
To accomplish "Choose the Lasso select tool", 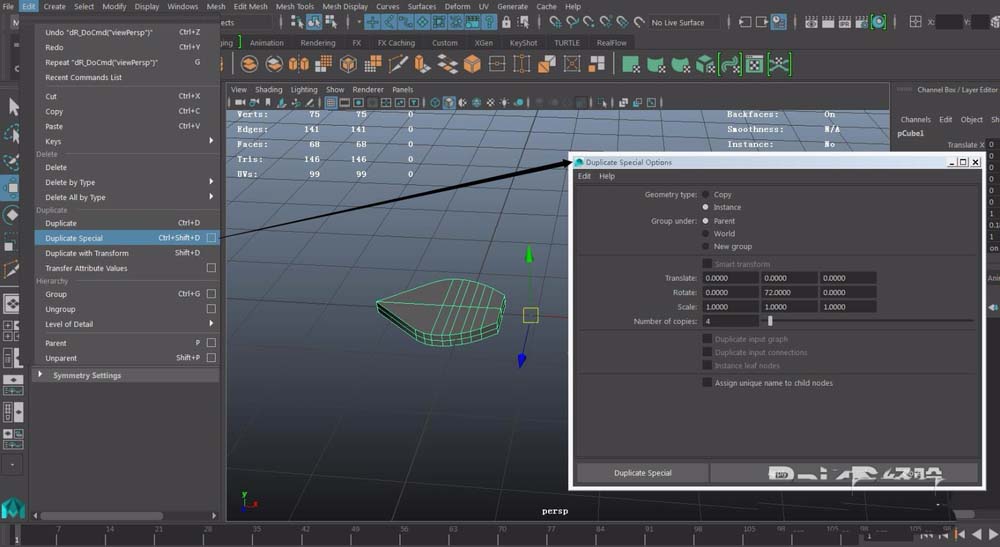I will [12, 134].
